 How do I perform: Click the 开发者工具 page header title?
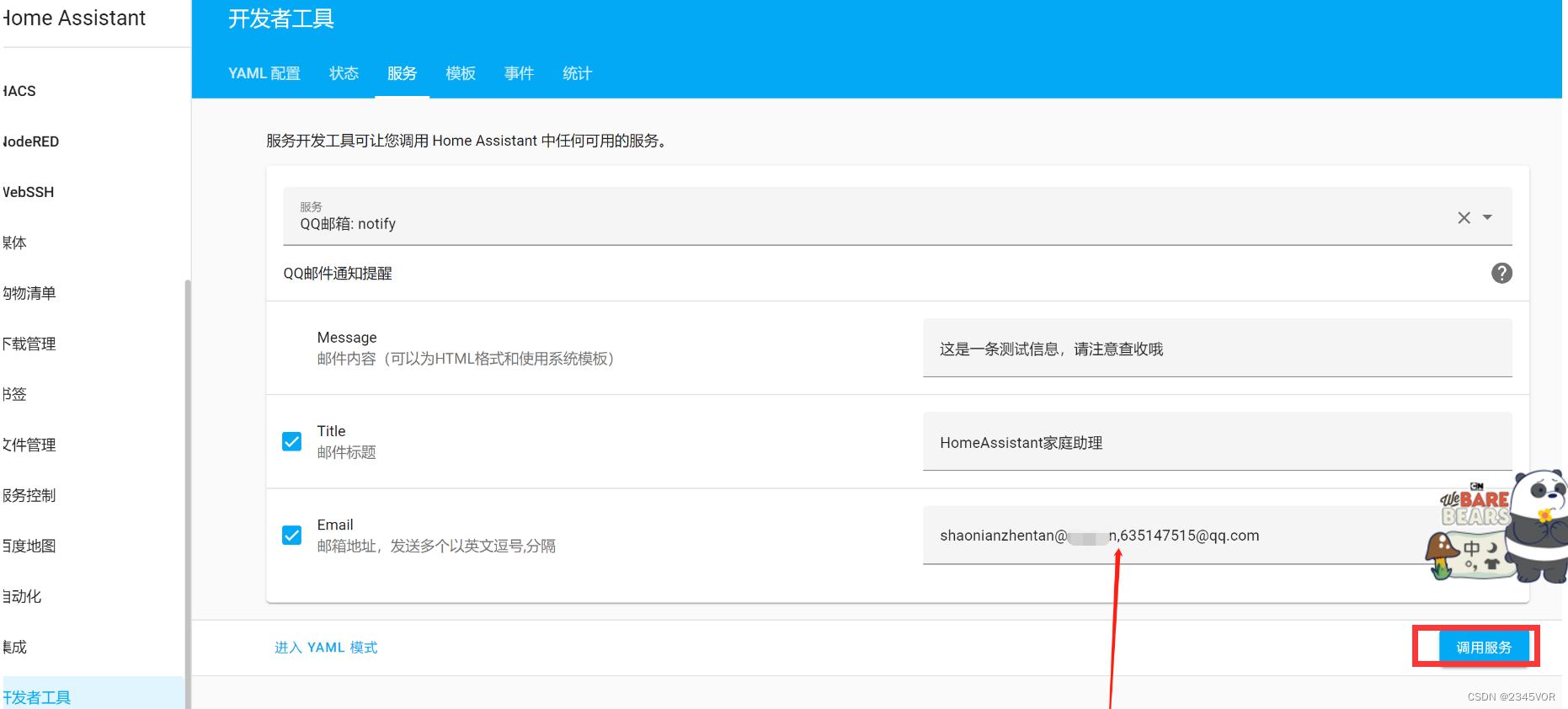tap(281, 19)
